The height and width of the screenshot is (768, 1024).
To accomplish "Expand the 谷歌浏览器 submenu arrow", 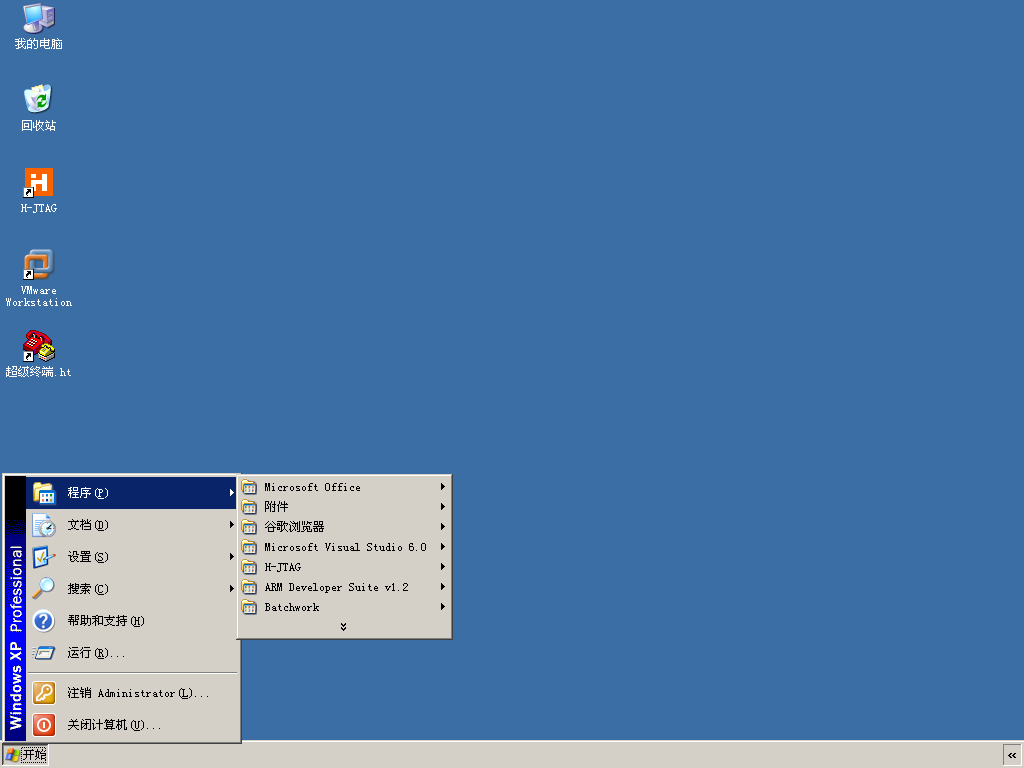I will point(442,526).
